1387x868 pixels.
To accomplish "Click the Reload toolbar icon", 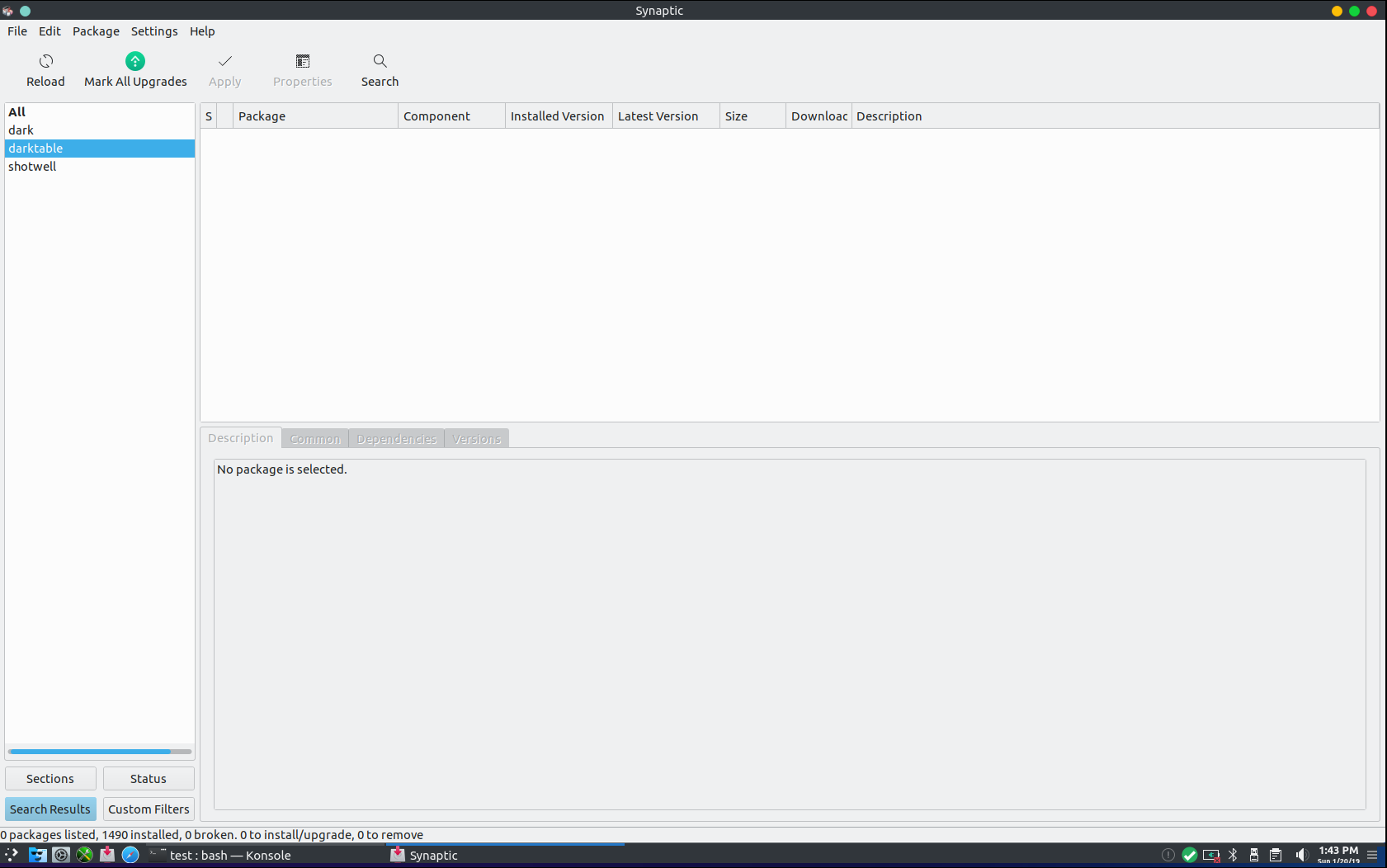I will pos(45,62).
